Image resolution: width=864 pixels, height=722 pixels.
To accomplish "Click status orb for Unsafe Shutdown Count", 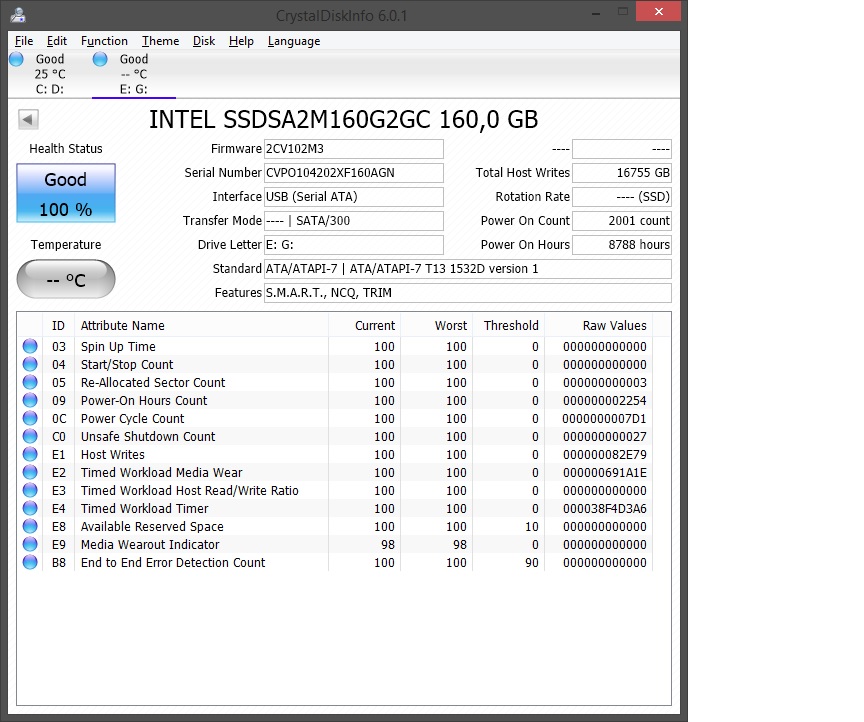I will point(30,436).
